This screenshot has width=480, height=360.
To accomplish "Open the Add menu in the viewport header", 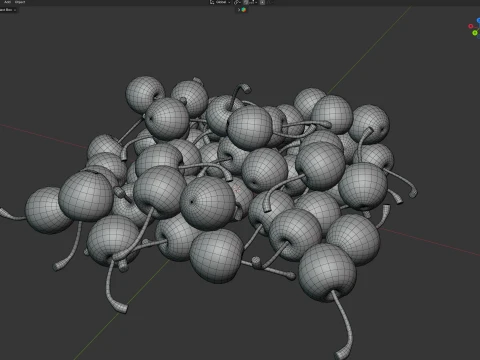I will pos(7,2).
